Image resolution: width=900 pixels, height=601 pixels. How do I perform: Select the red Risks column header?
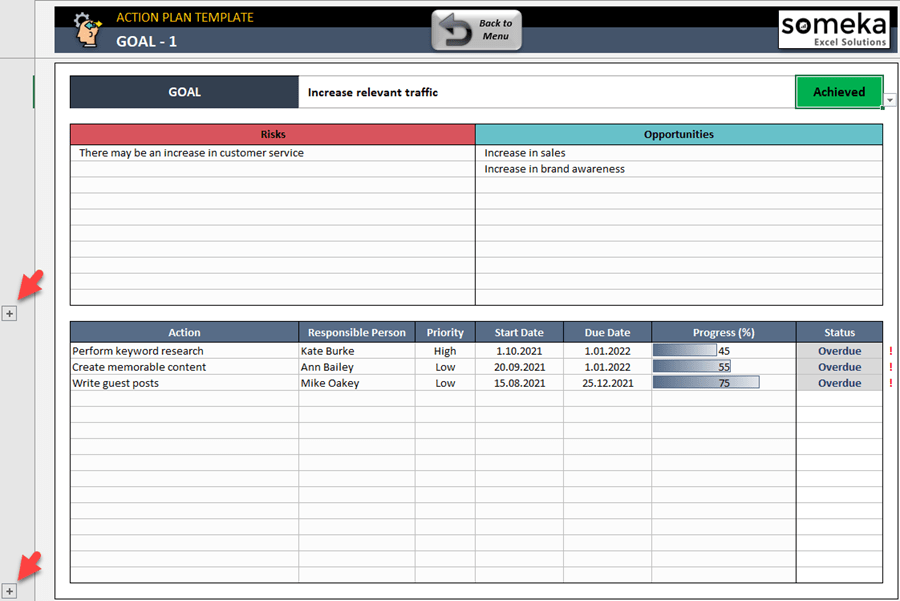[272, 134]
